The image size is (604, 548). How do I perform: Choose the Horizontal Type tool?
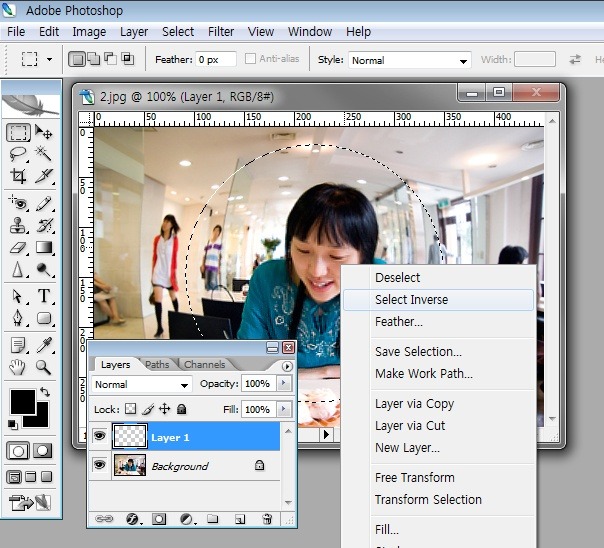tap(44, 296)
